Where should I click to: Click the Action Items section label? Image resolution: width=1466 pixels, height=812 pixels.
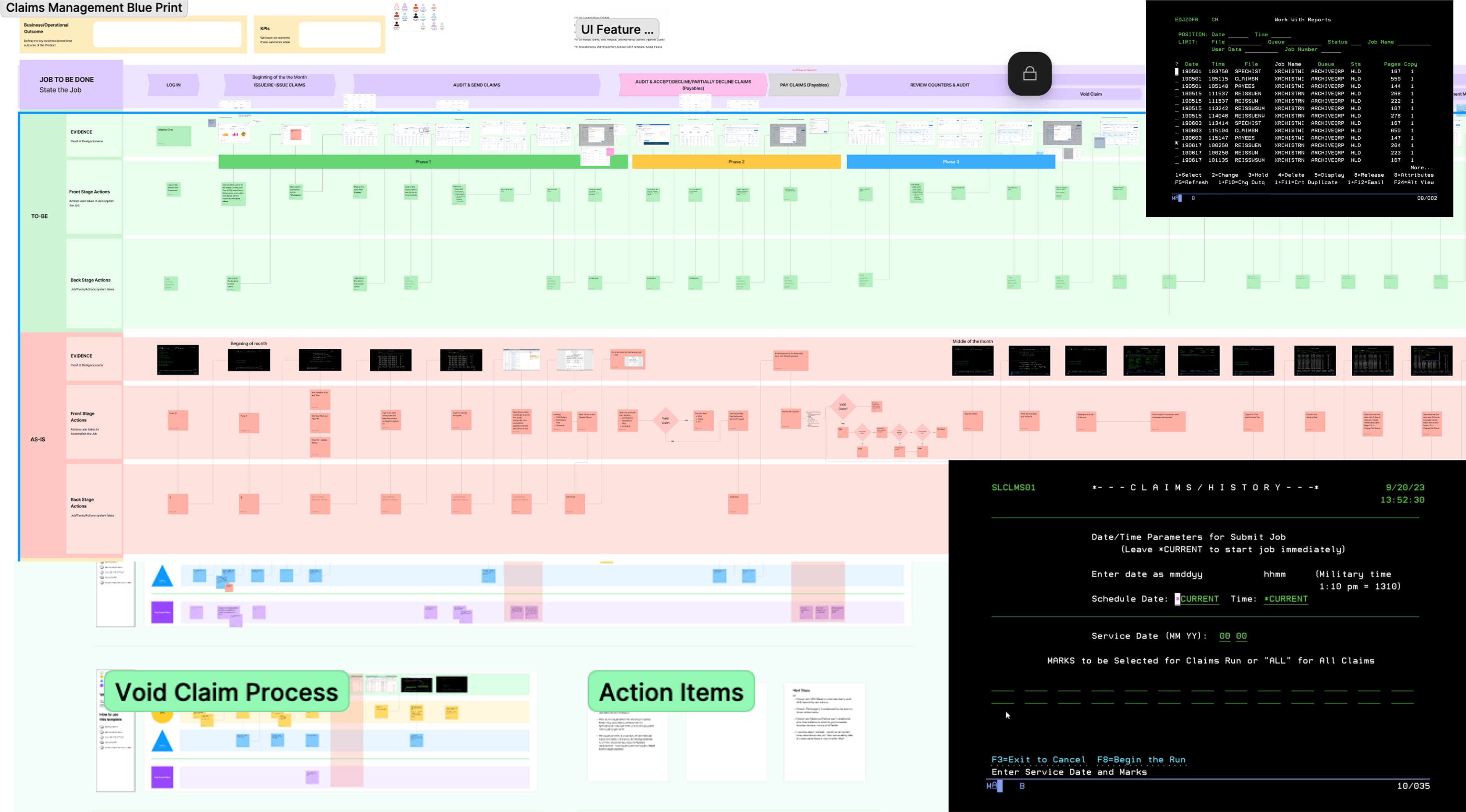[671, 691]
